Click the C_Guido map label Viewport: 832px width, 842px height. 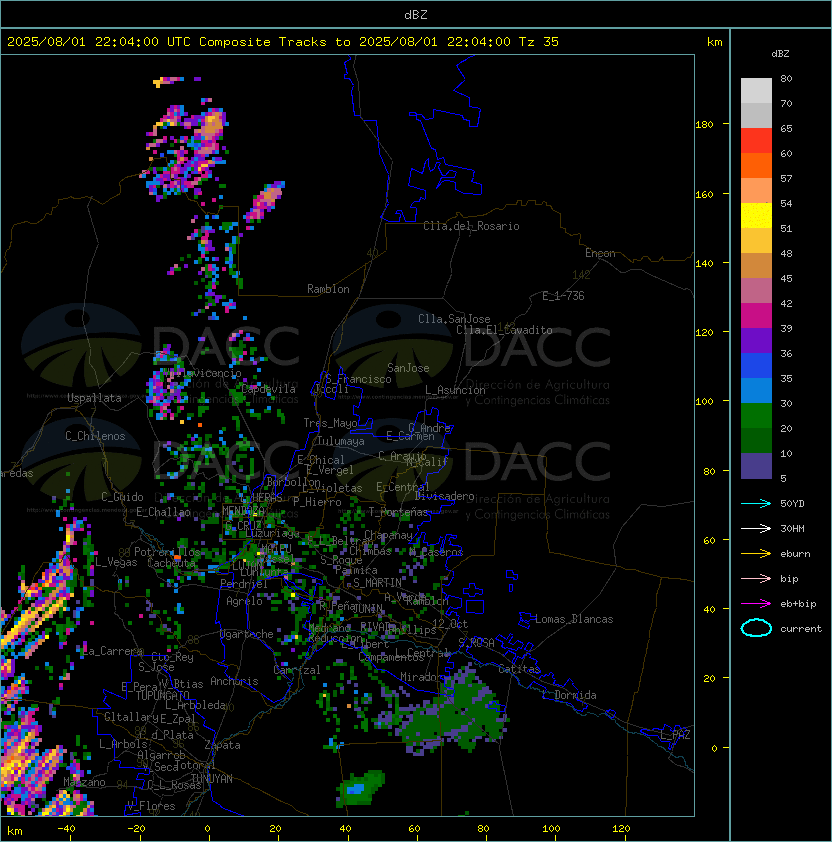(122, 497)
